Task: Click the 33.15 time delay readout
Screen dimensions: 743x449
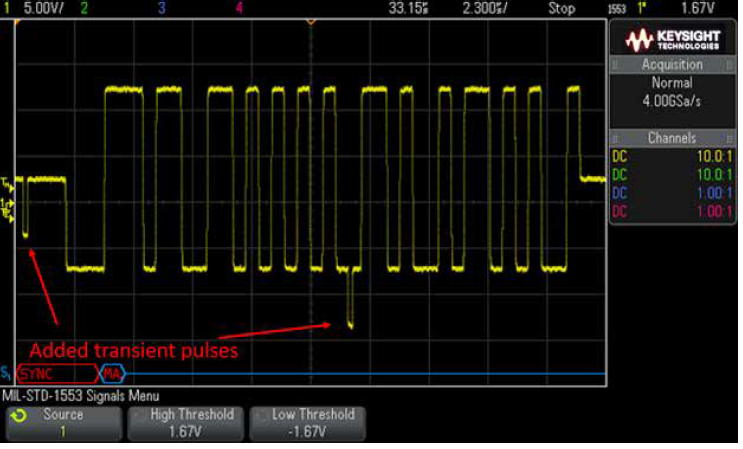Action: 409,8
